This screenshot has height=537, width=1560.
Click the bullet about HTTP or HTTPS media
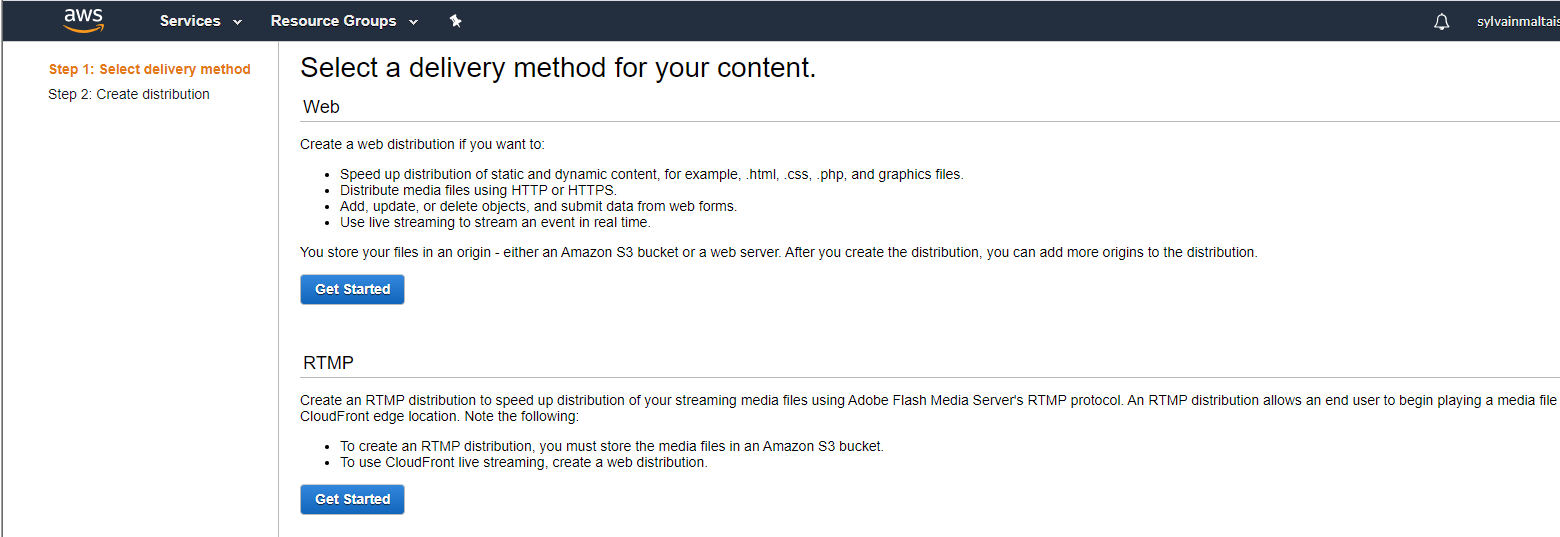(x=479, y=190)
